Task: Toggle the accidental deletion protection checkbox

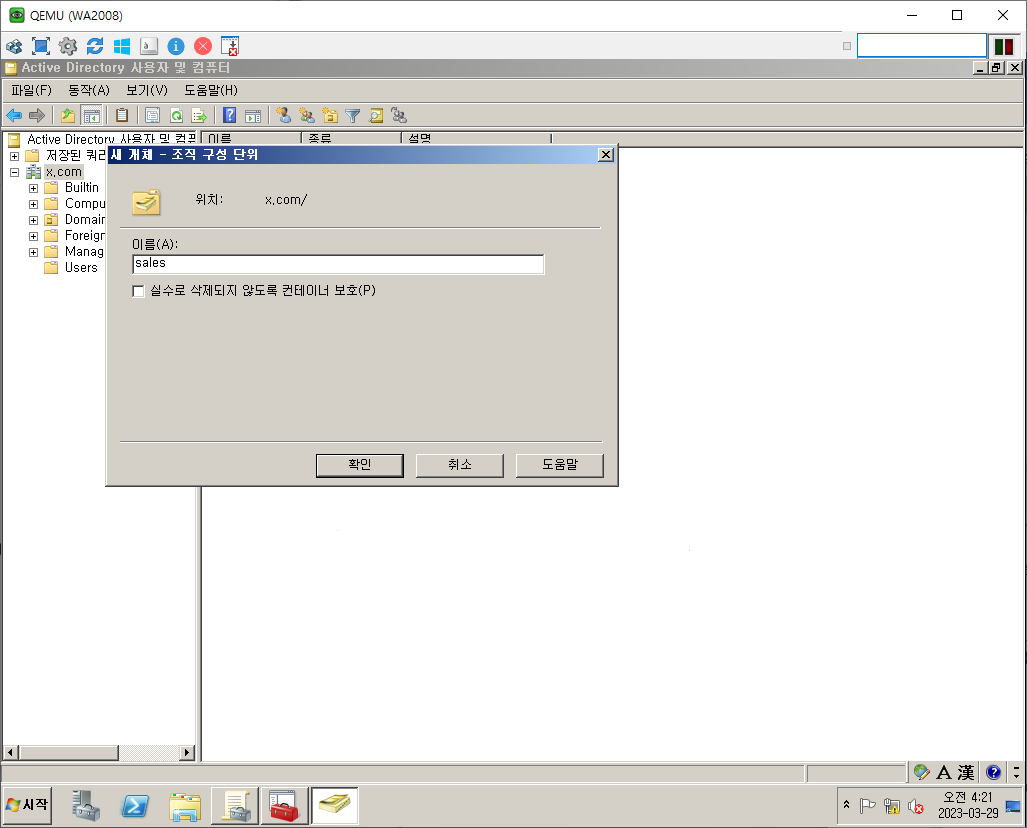Action: coord(138,291)
